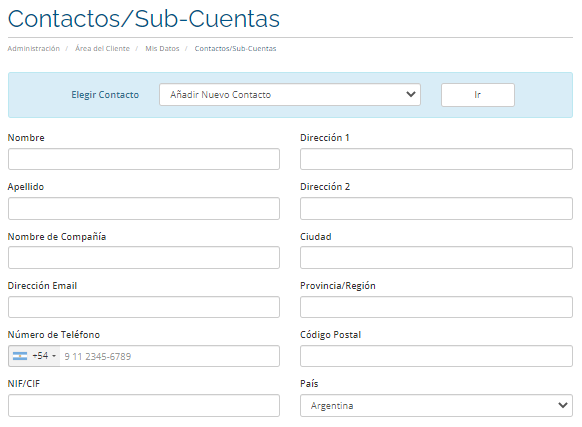582x427 pixels.
Task: Select the Nombre de Compañía field
Action: click(x=144, y=257)
